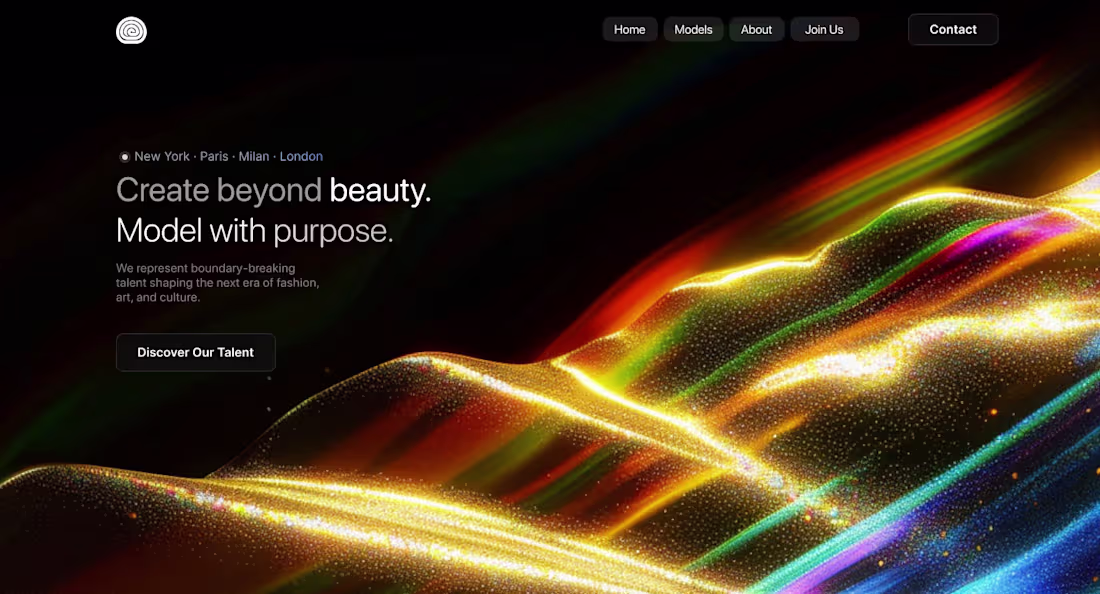The width and height of the screenshot is (1100, 594).
Task: Open the Home navigation item
Action: [629, 29]
